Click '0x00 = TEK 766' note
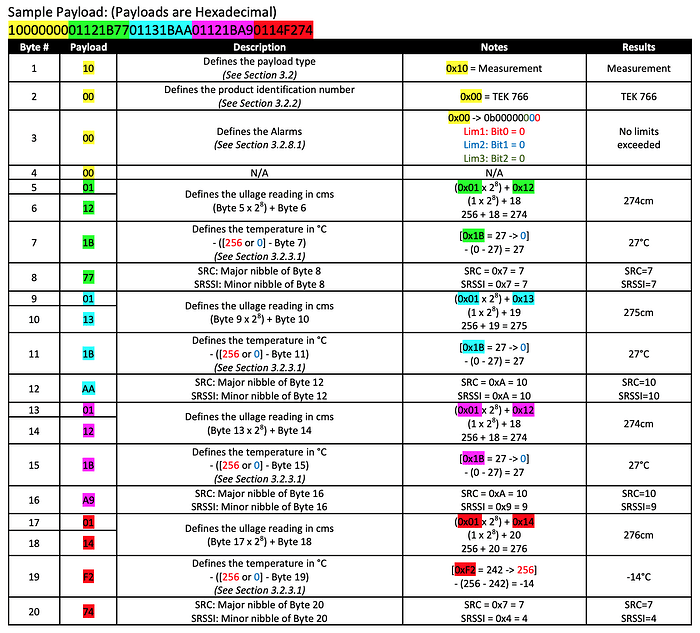This screenshot has width=700, height=633. (494, 96)
